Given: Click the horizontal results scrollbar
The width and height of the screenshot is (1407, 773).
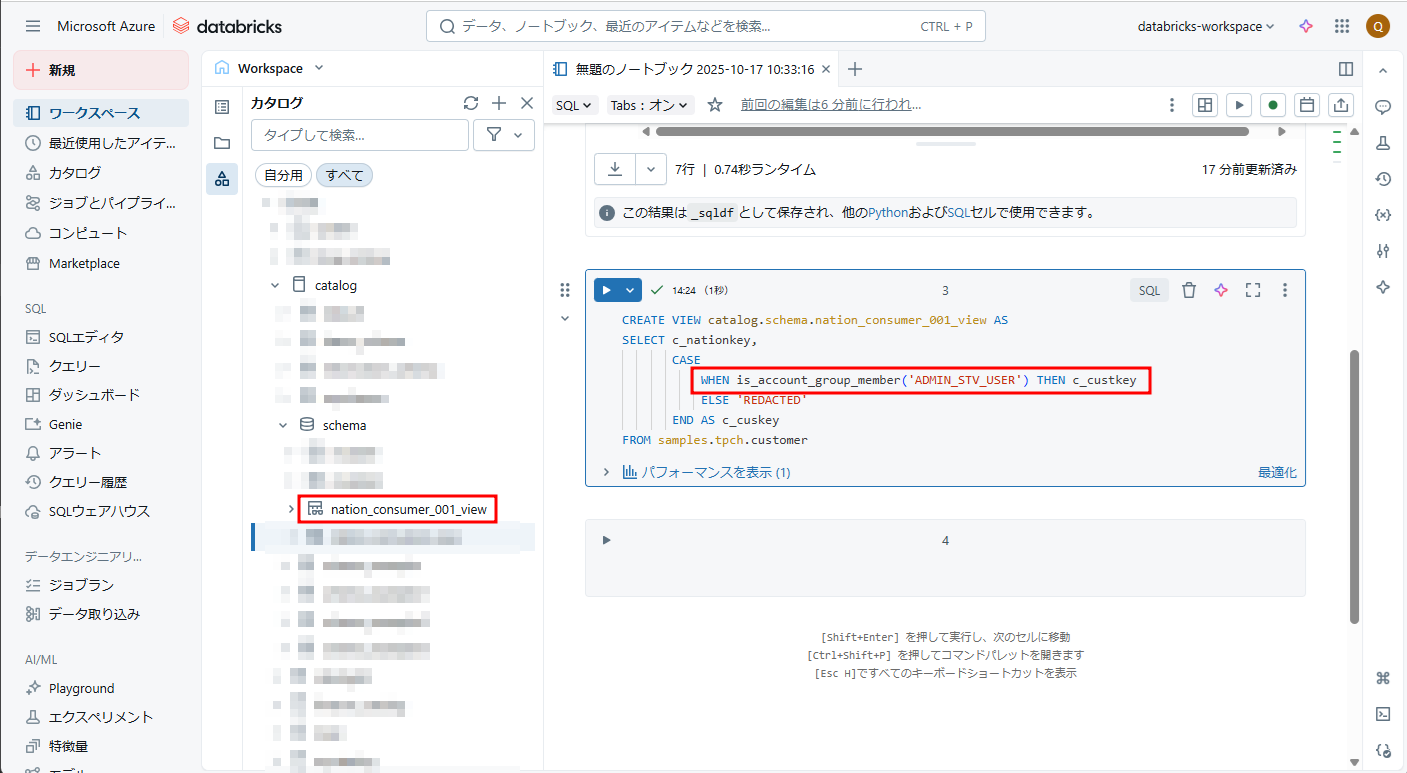Looking at the screenshot, I should [x=951, y=131].
